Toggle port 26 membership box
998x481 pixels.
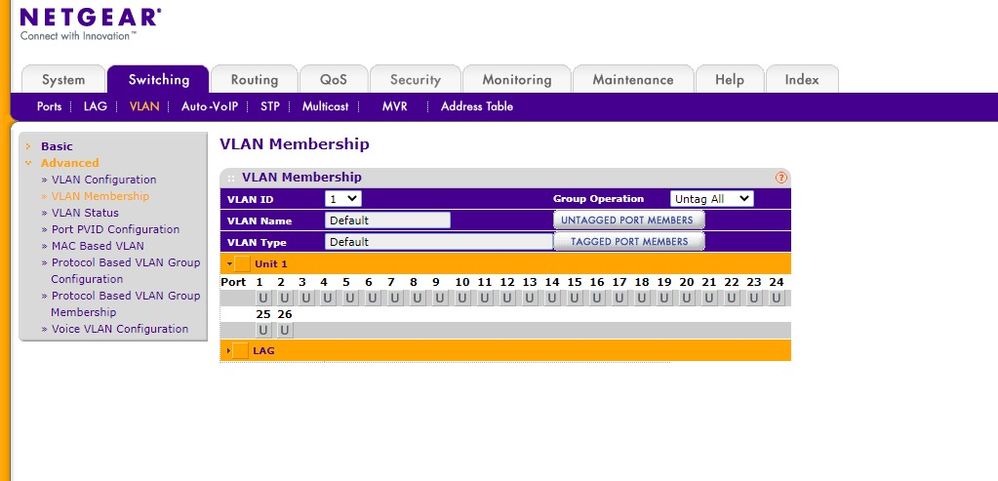tap(285, 330)
